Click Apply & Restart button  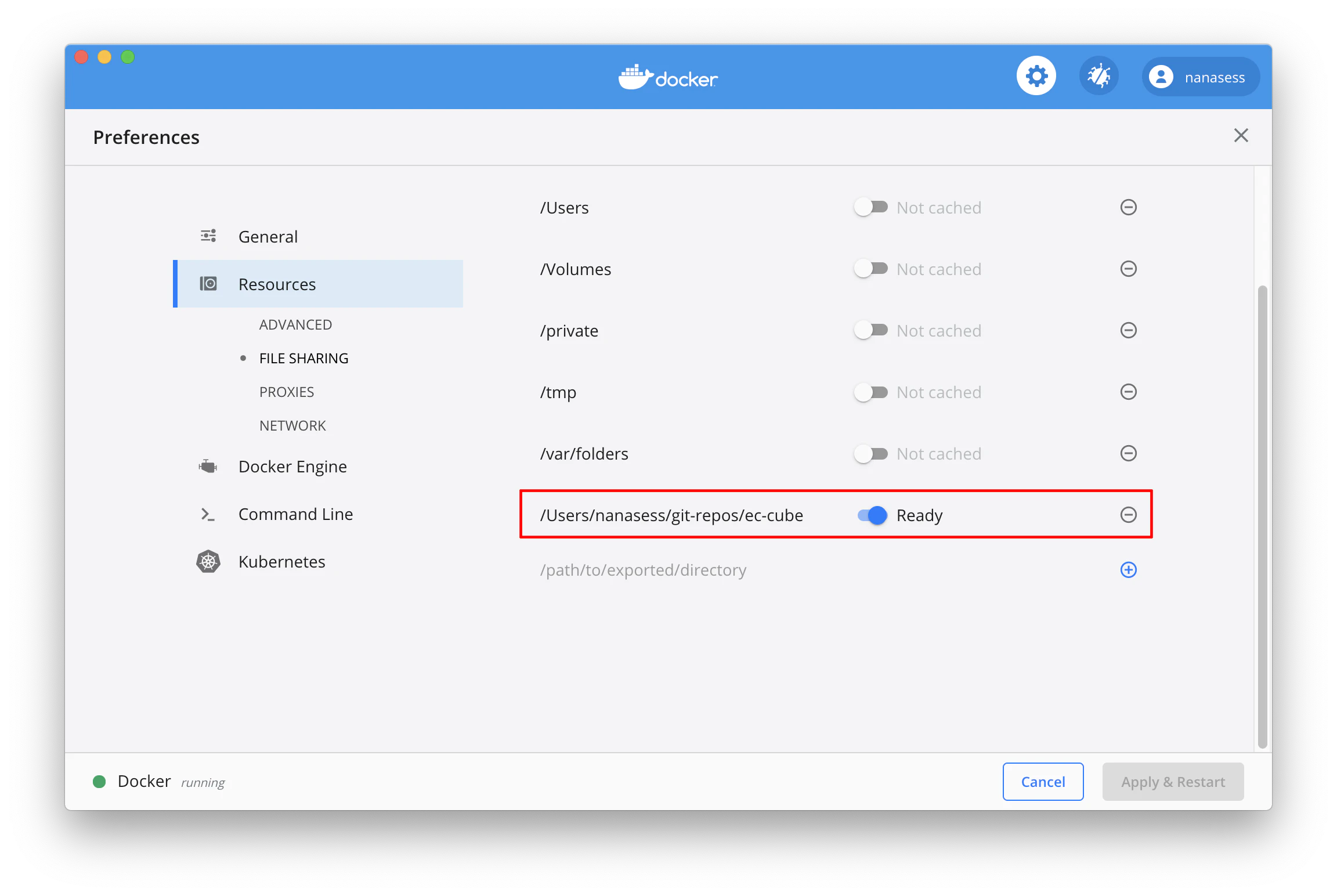tap(1173, 782)
